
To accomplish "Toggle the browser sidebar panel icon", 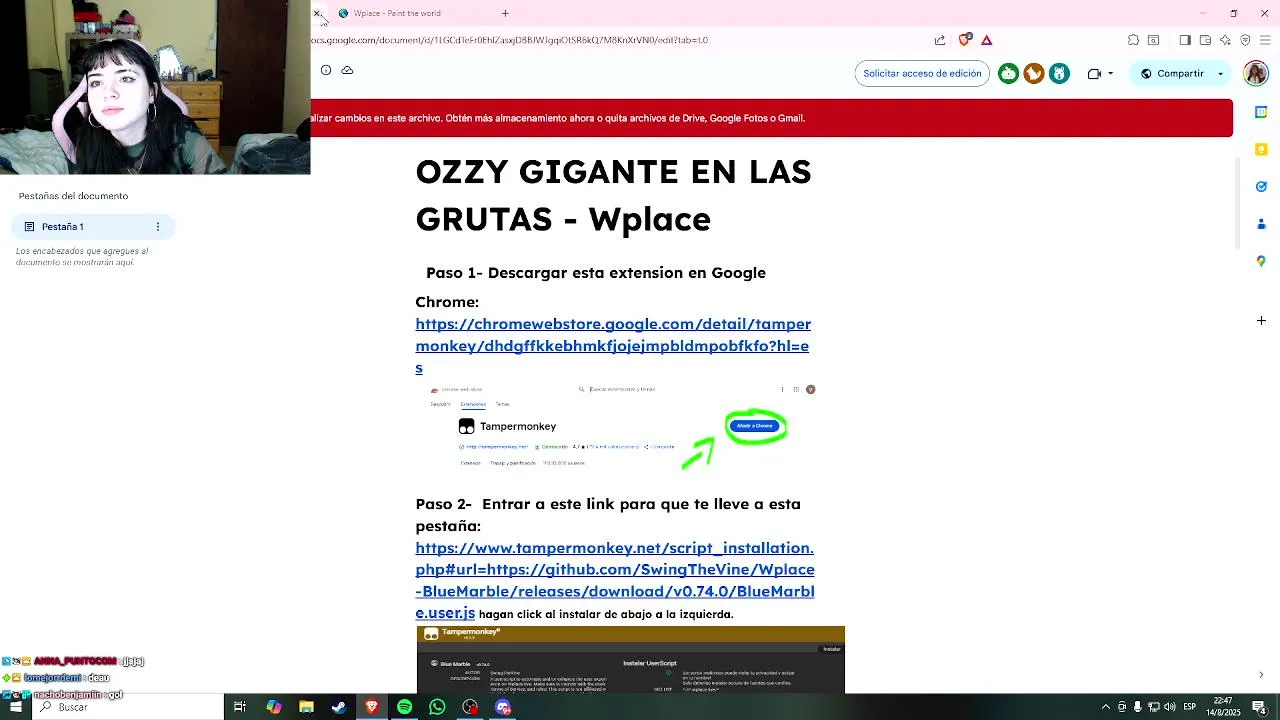I will (x=1185, y=40).
